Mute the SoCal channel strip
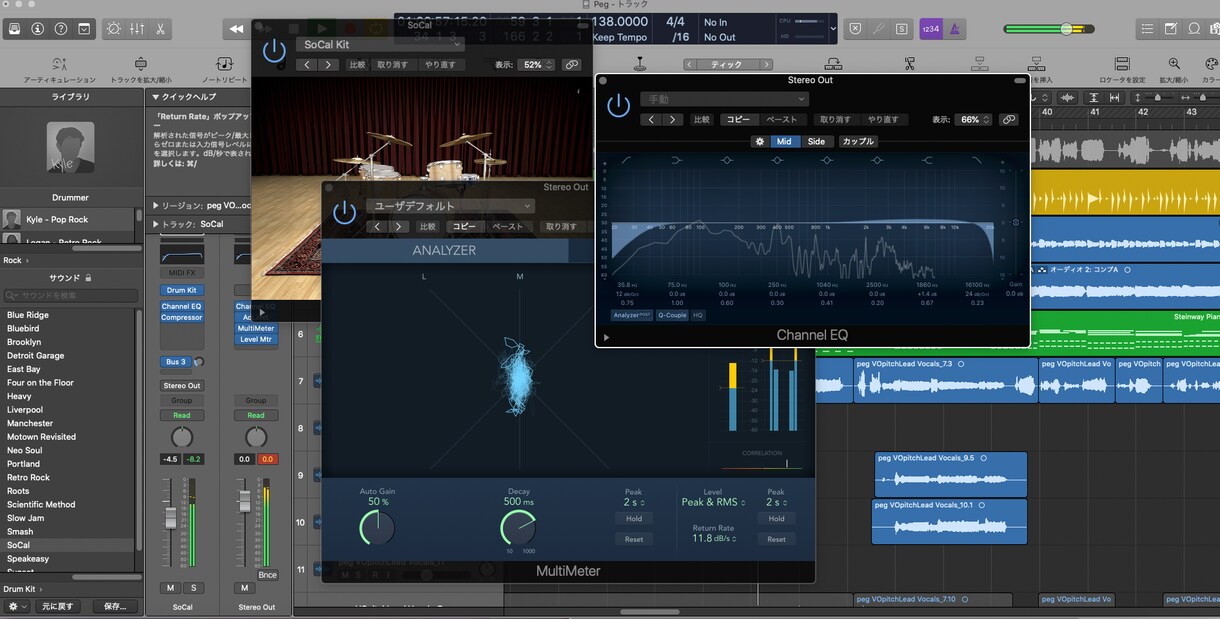This screenshot has height=619, width=1220. 171,588
